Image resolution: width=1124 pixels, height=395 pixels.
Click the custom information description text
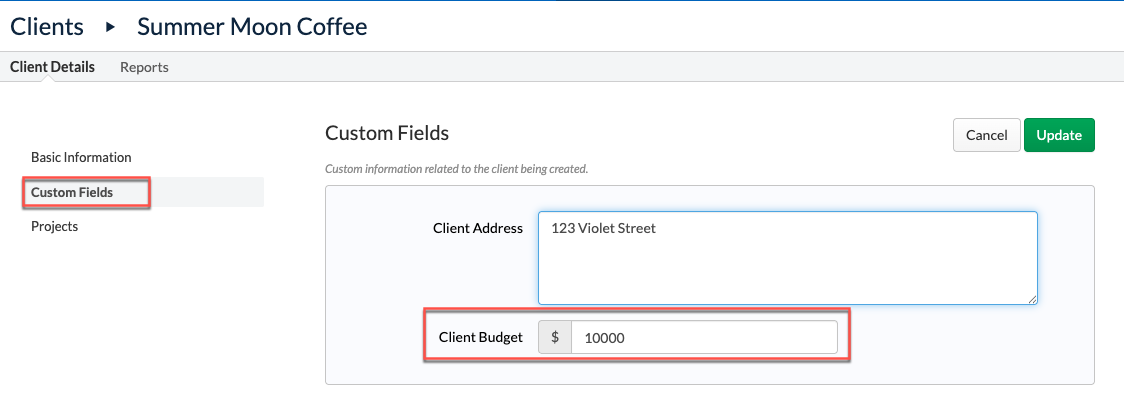(x=457, y=170)
